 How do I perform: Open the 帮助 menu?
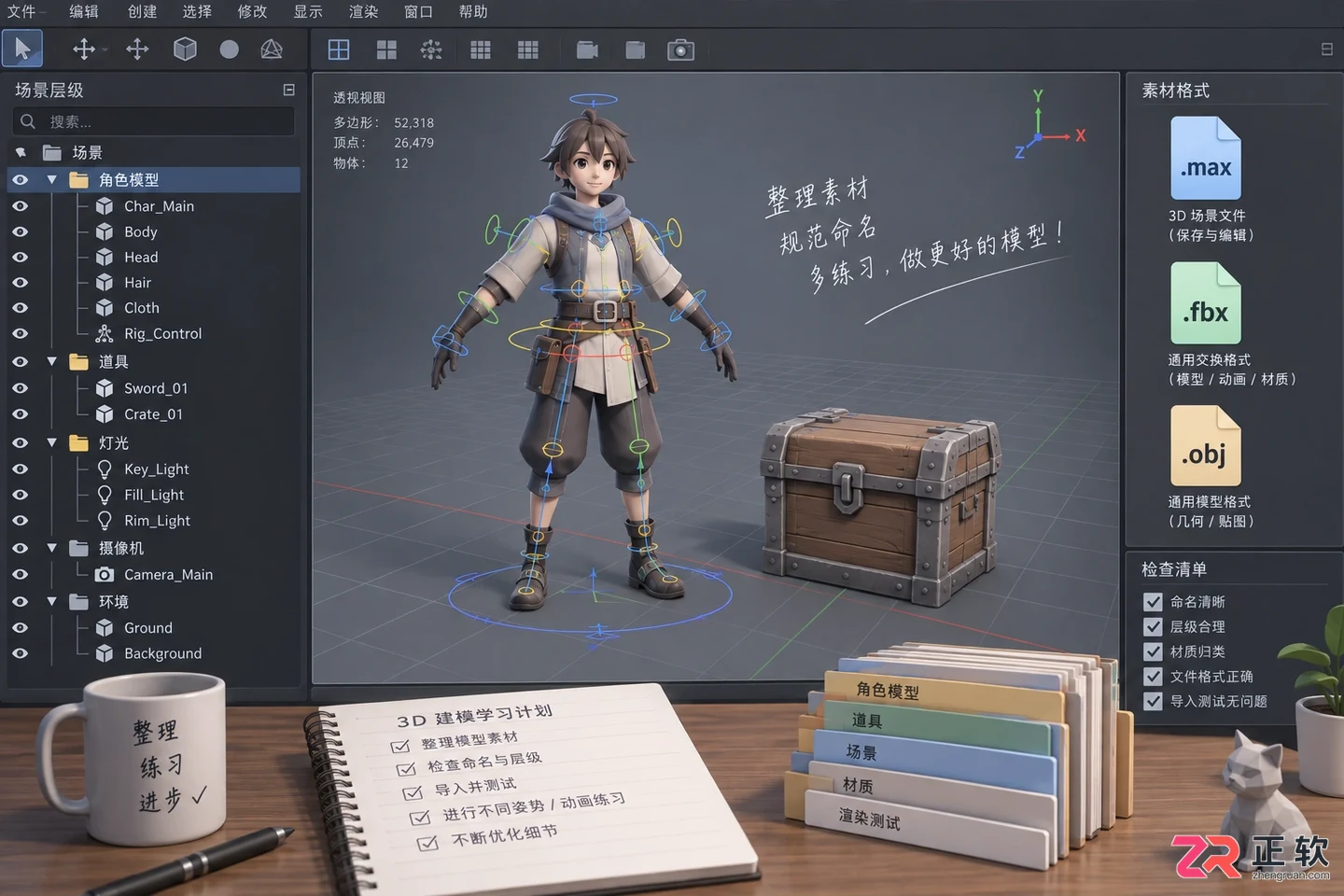point(473,11)
